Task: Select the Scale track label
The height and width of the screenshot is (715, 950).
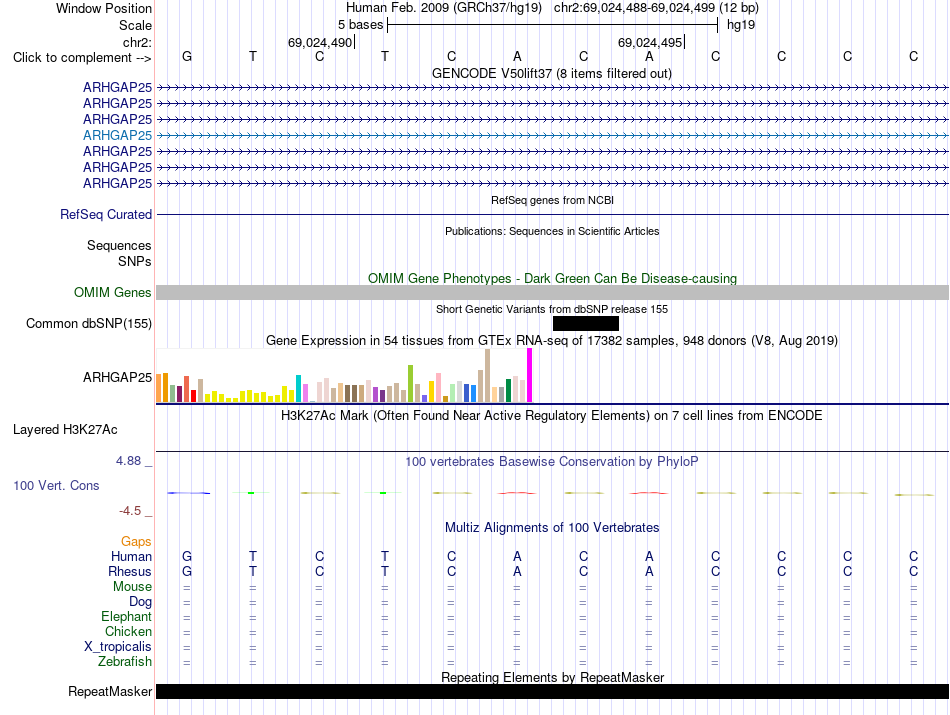Action: point(135,25)
